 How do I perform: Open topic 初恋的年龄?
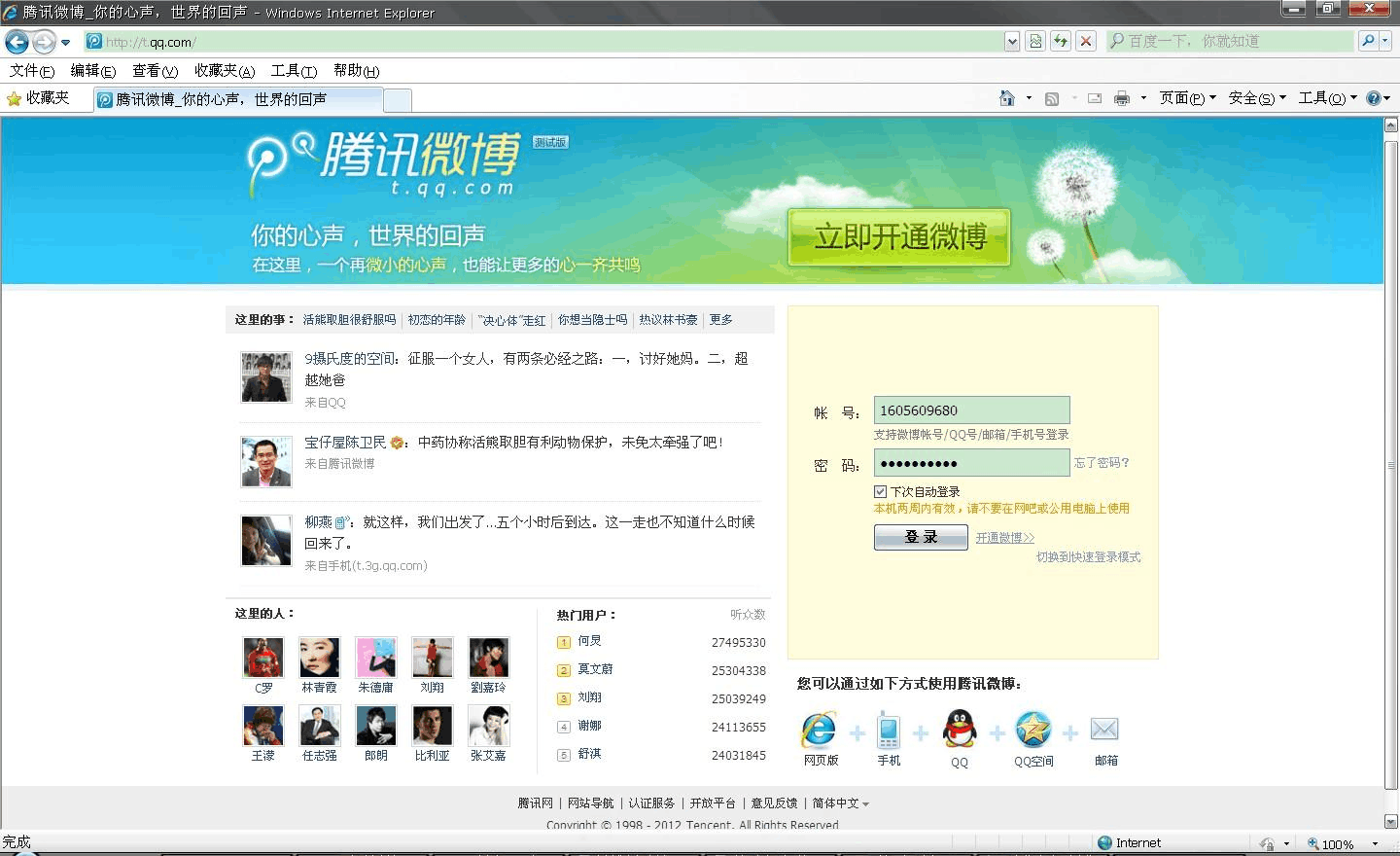[x=437, y=320]
